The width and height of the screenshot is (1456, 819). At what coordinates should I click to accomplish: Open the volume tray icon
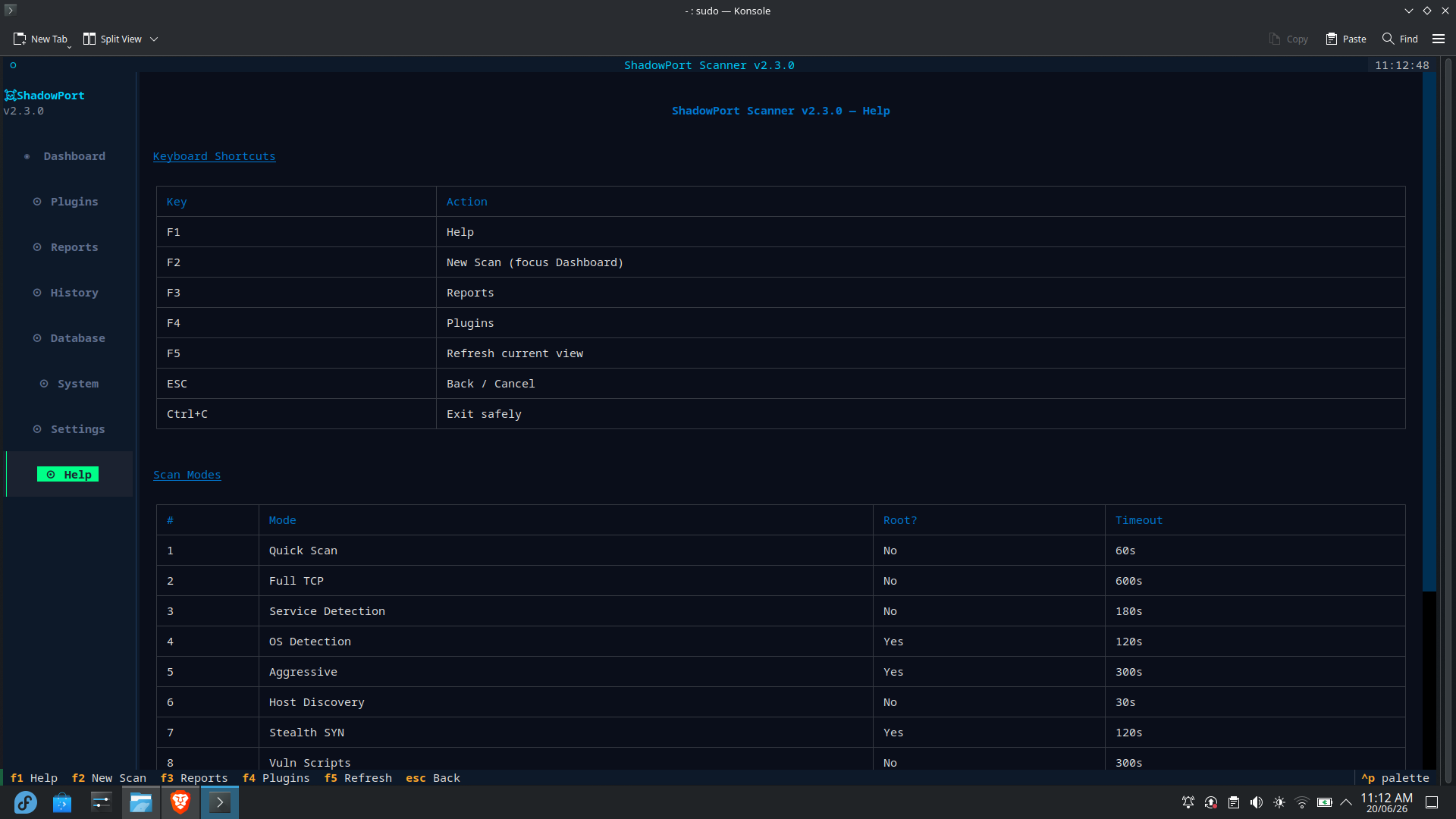click(1257, 802)
